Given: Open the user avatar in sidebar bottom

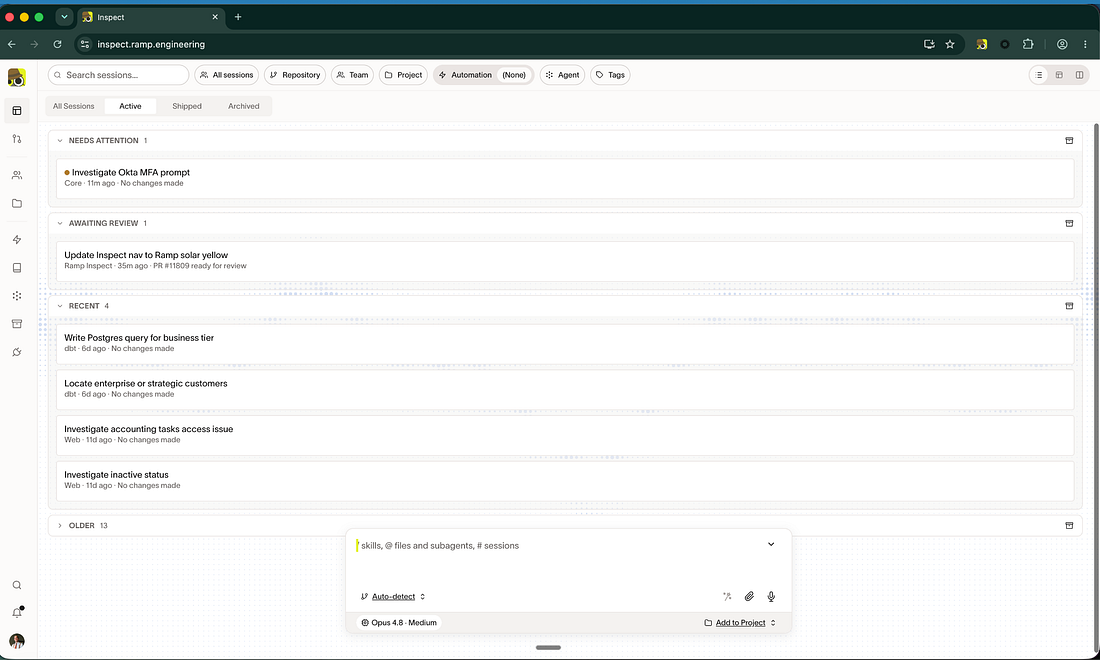Looking at the screenshot, I should [17, 640].
